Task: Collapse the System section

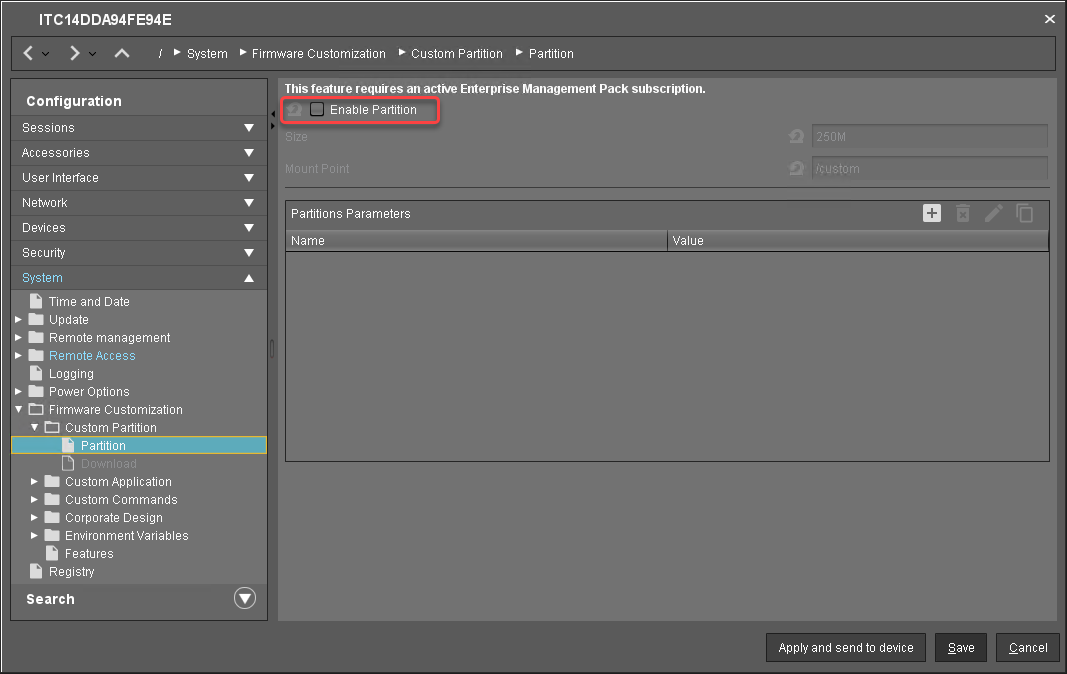Action: [x=249, y=278]
